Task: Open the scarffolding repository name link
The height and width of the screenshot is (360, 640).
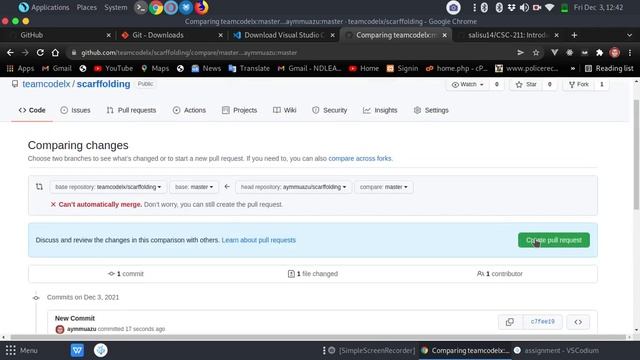Action: (103, 84)
